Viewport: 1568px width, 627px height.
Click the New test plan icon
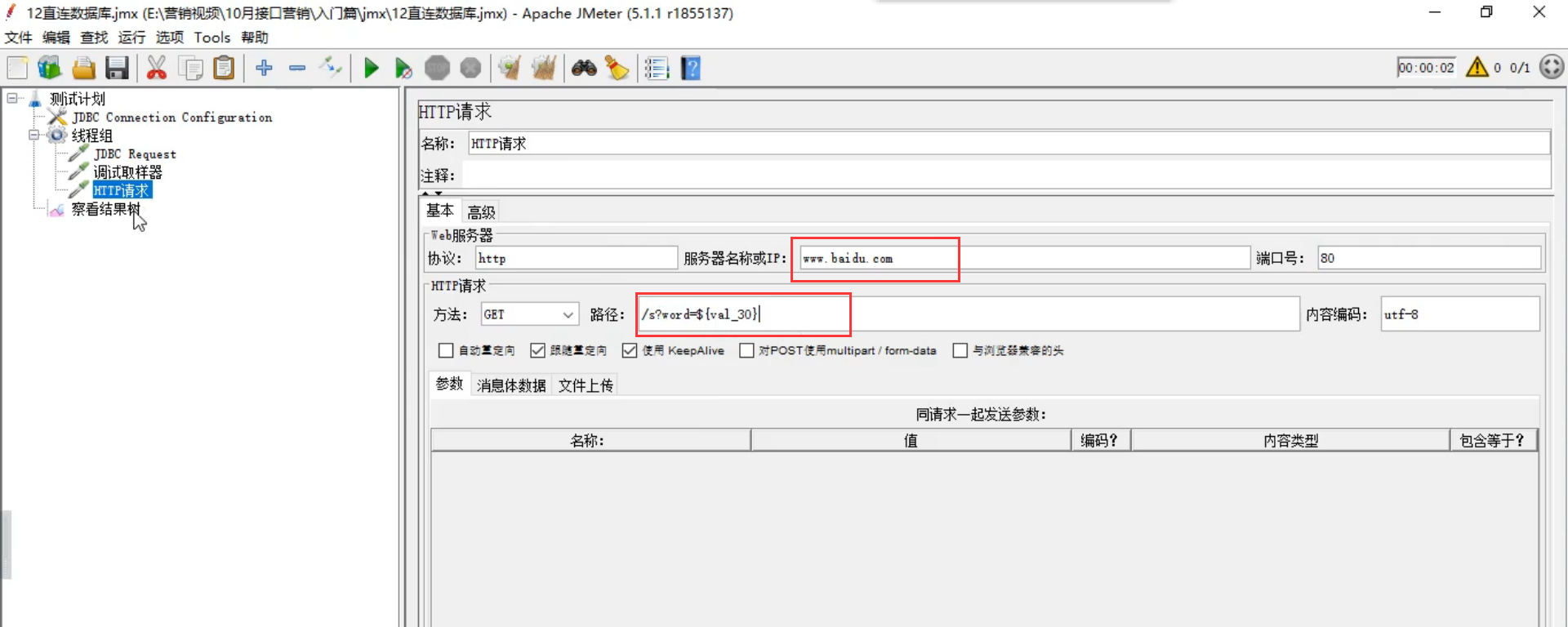[x=17, y=68]
